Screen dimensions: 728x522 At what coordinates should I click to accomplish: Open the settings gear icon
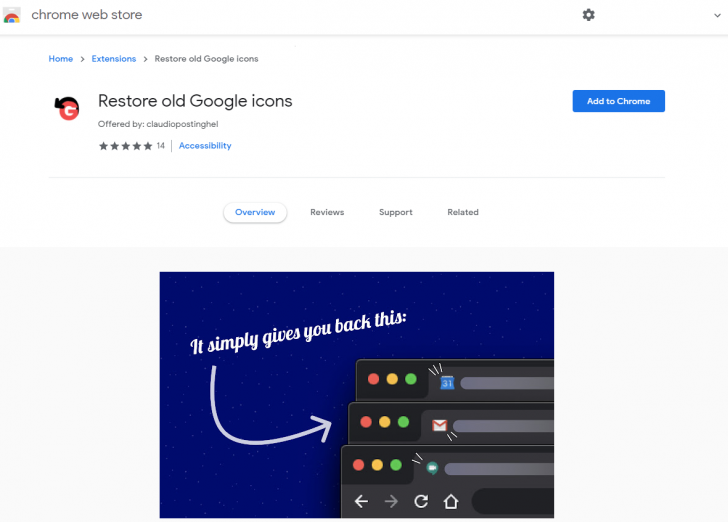588,15
